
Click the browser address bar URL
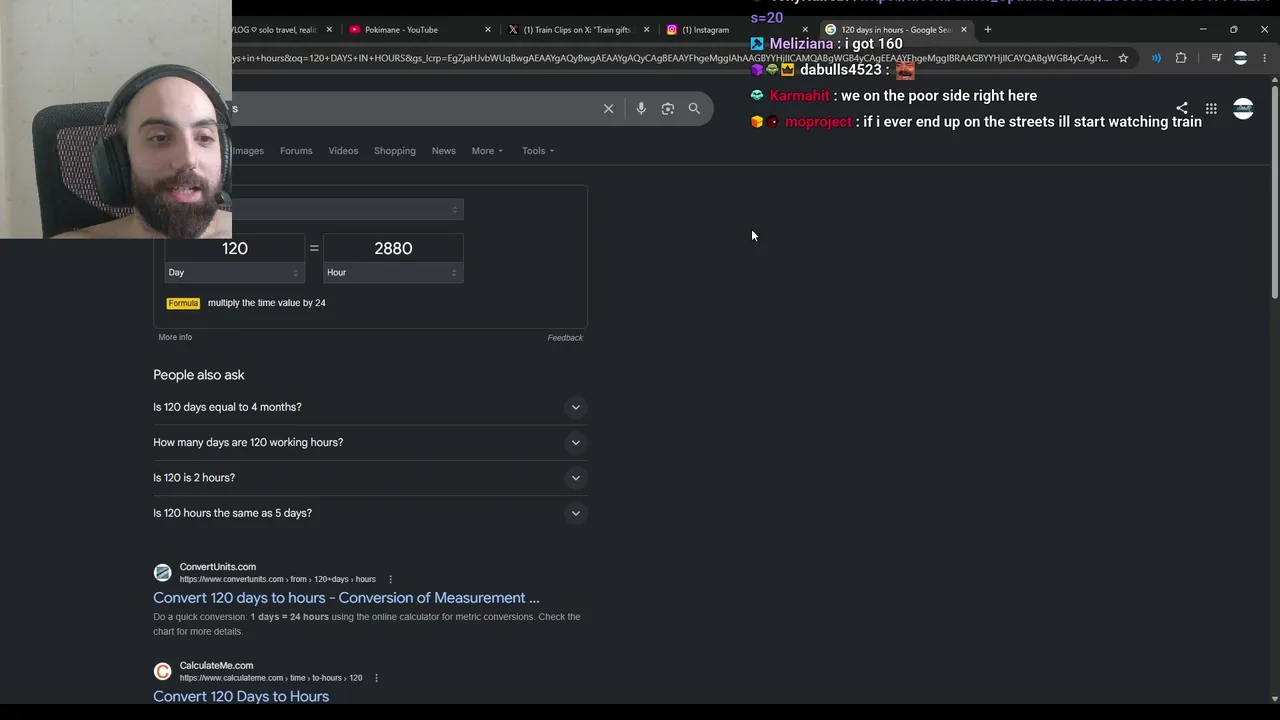670,58
